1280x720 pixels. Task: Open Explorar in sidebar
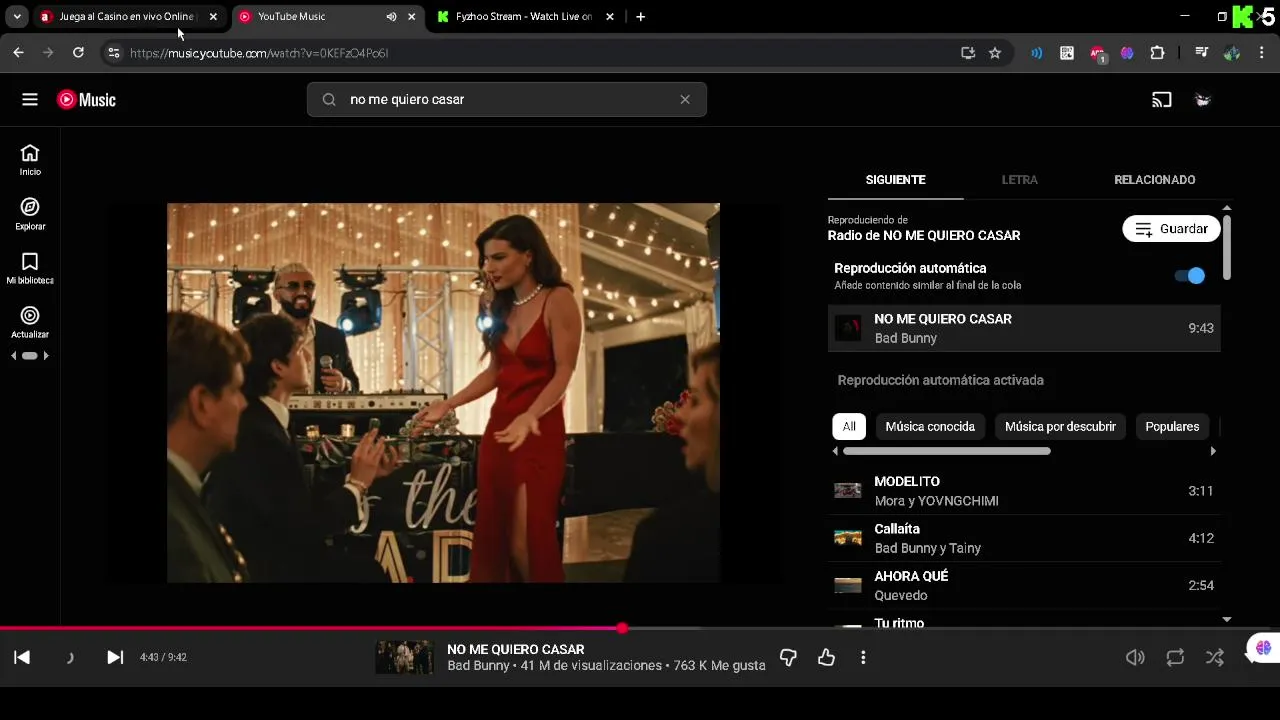(x=30, y=213)
